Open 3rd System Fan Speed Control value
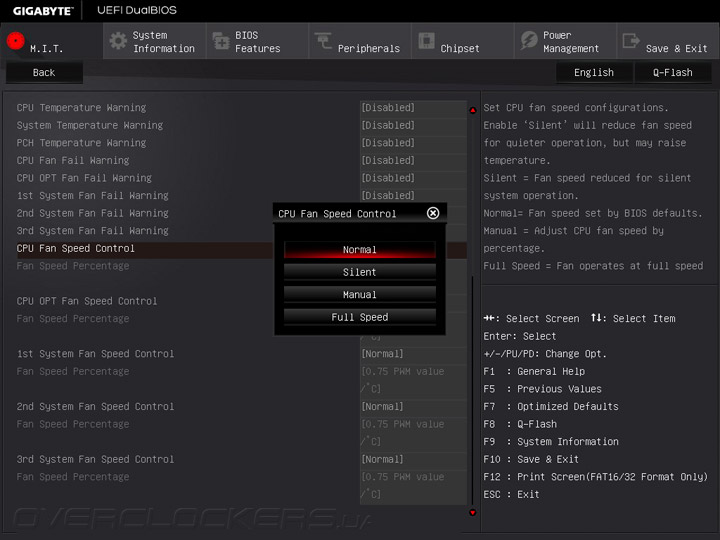This screenshot has width=720, height=540. pos(413,460)
